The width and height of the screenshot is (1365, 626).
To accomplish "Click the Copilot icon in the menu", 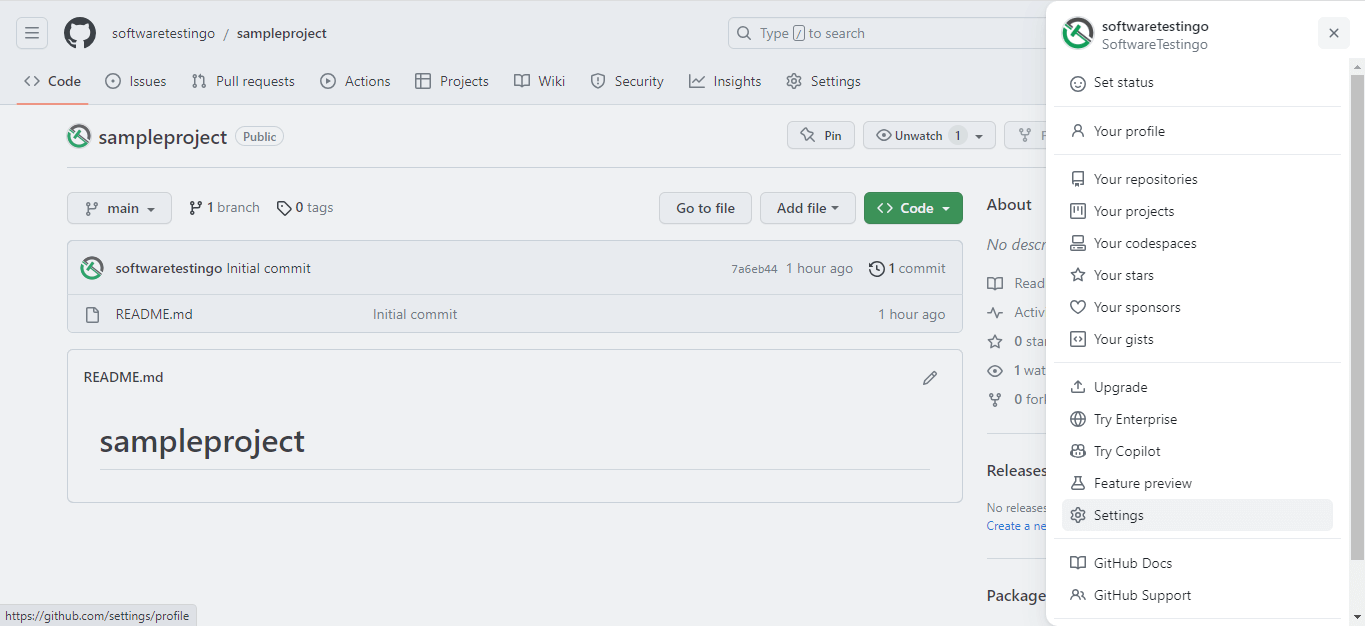I will 1078,451.
